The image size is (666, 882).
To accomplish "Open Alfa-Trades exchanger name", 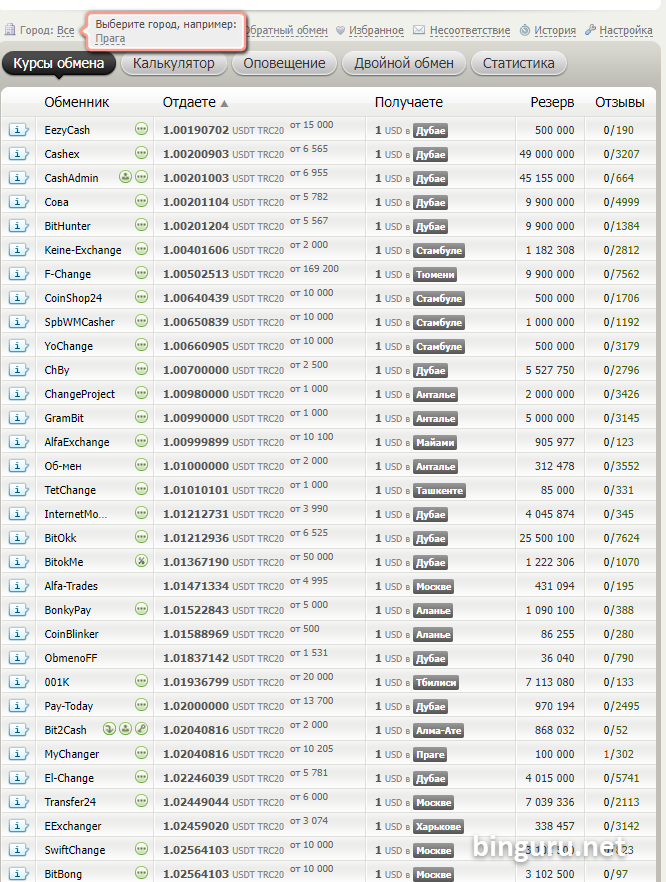I will pos(71,586).
